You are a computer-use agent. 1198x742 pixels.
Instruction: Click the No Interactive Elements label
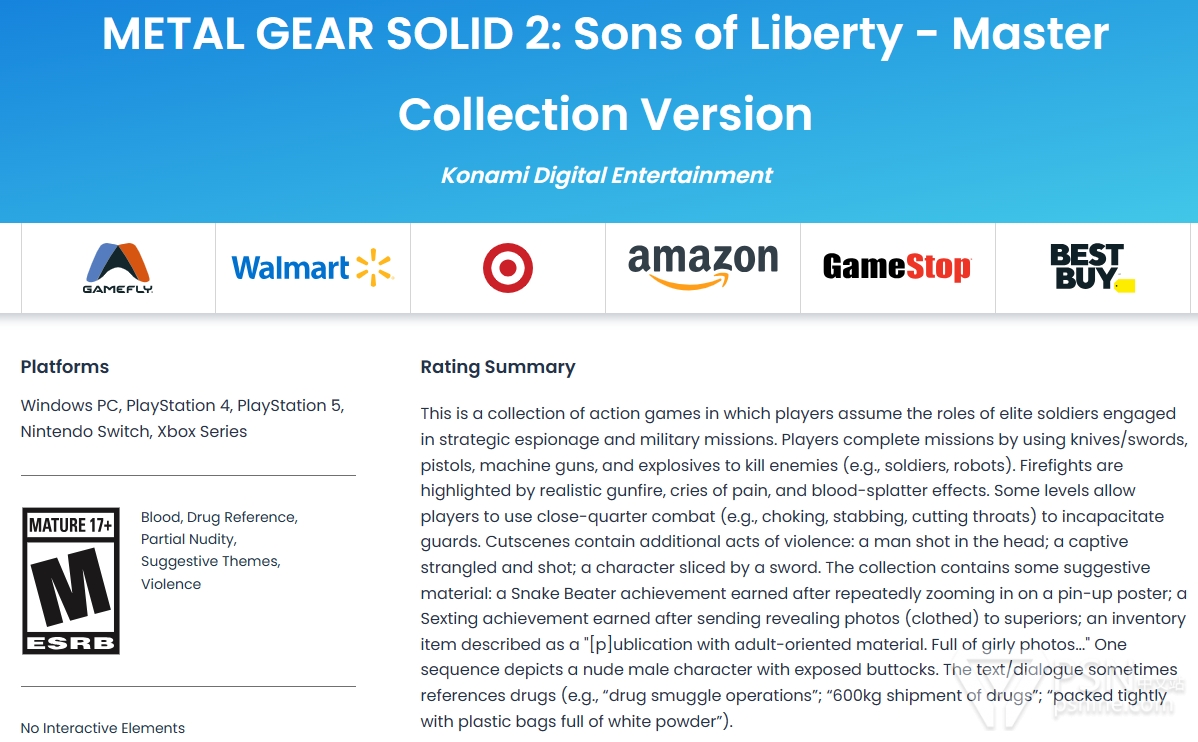[x=102, y=727]
